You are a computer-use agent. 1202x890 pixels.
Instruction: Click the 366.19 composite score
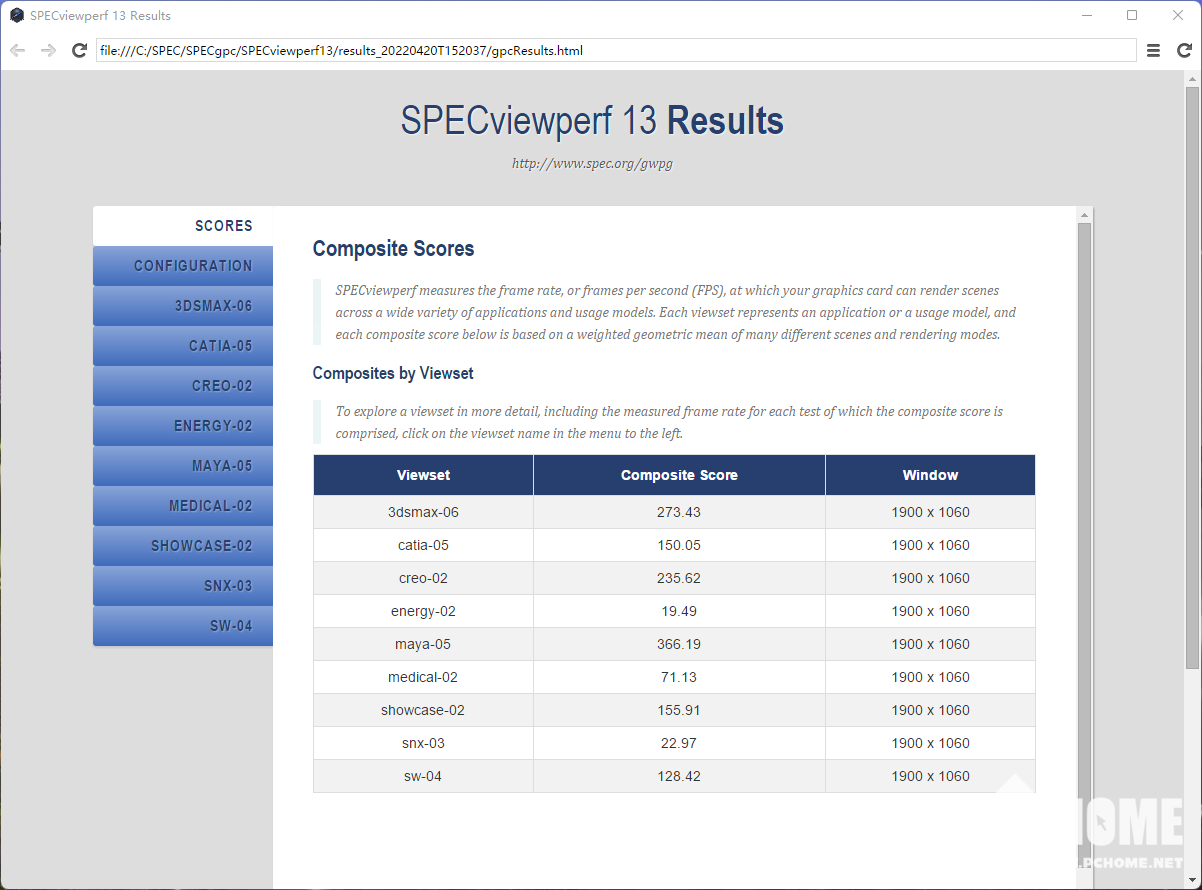point(679,644)
